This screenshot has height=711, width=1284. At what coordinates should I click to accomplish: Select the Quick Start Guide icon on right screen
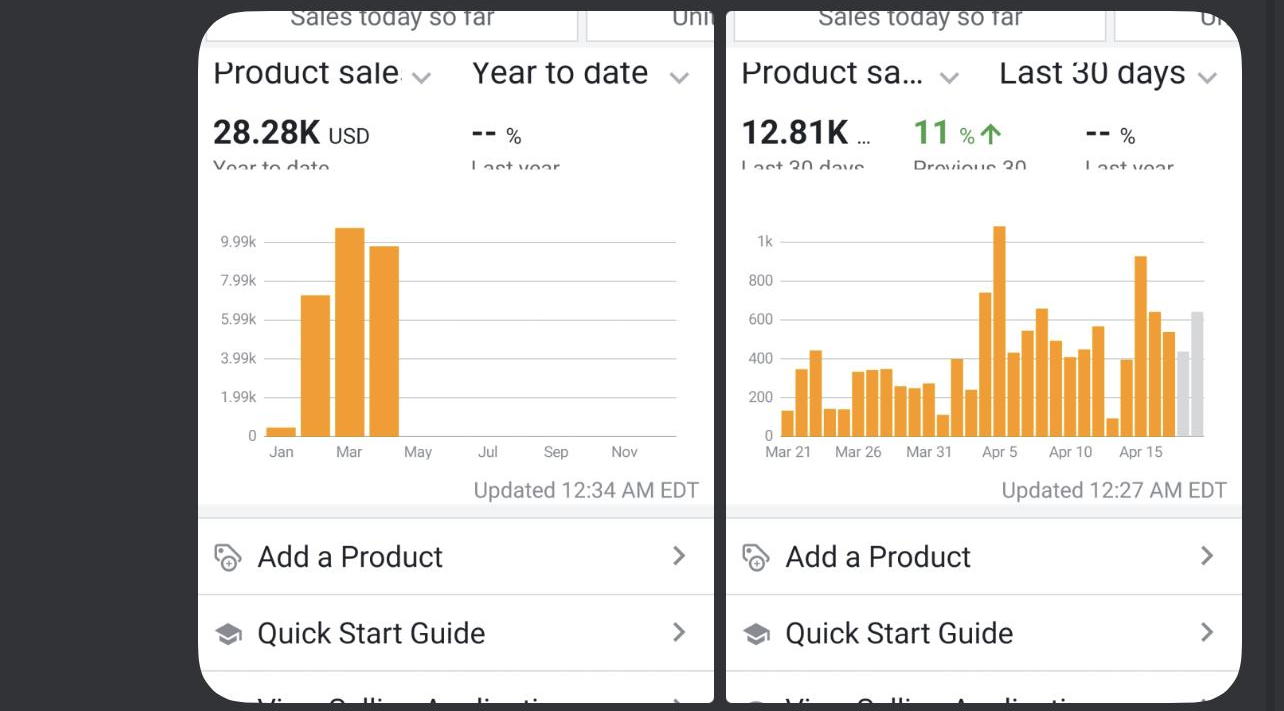coord(757,633)
